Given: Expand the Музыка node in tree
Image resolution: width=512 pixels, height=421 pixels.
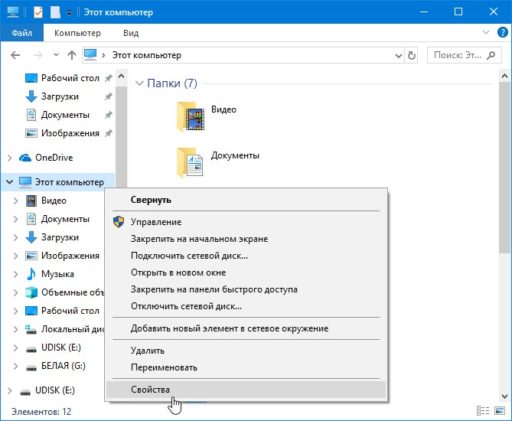Looking at the screenshot, I should click(16, 274).
